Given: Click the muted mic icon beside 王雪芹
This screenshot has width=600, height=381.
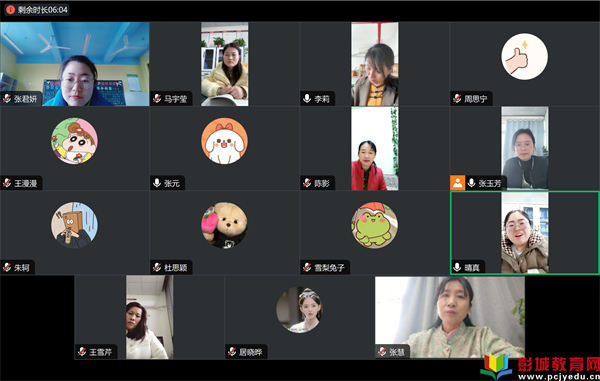Looking at the screenshot, I should [82, 351].
